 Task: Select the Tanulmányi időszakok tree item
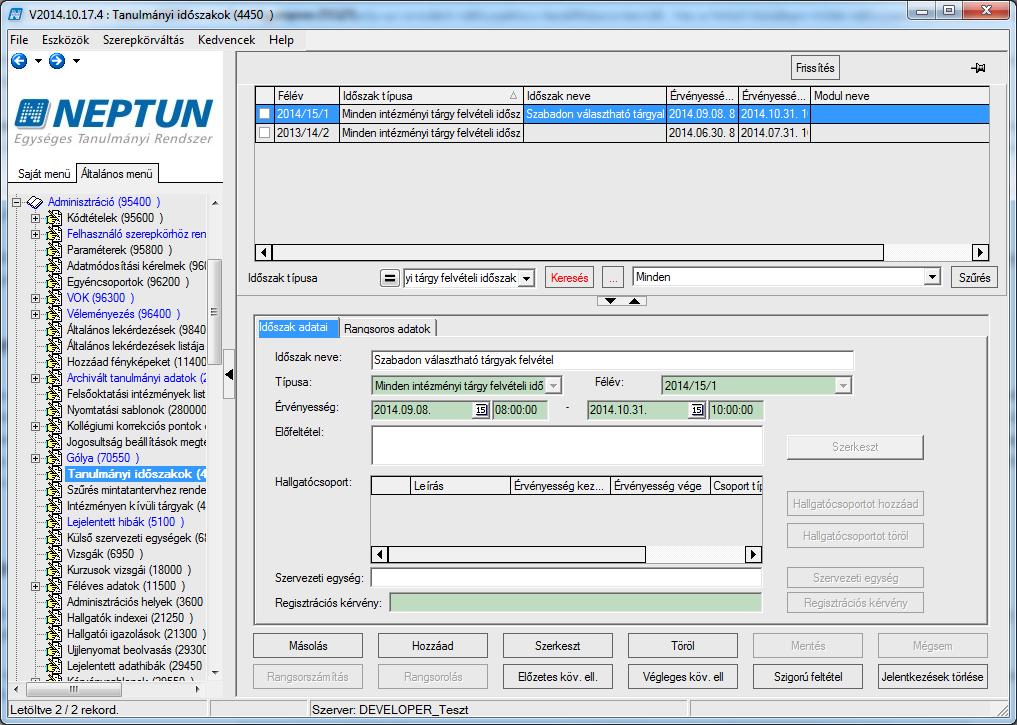pyautogui.click(x=136, y=474)
